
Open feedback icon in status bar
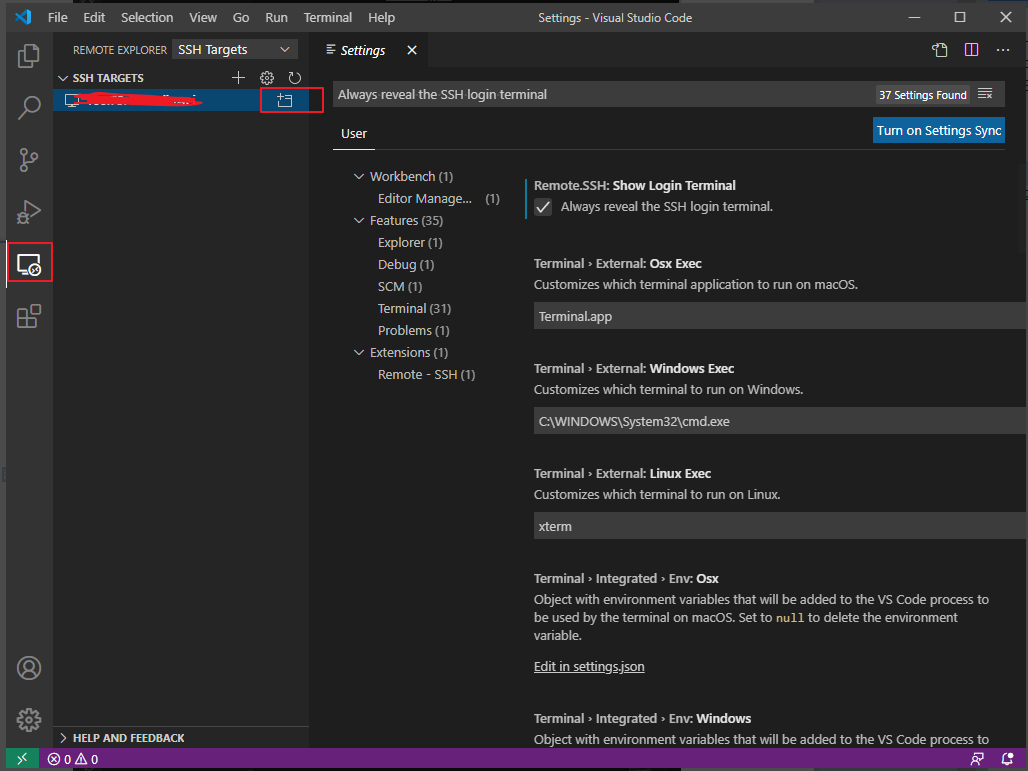978,759
